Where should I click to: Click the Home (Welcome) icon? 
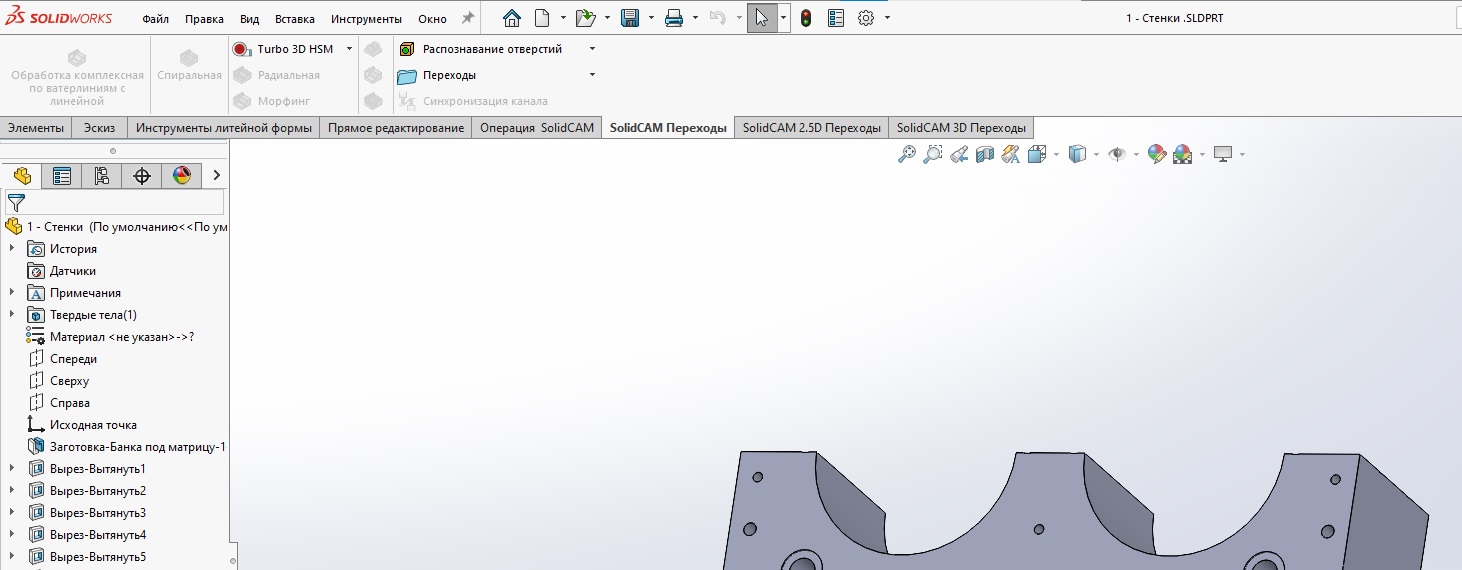point(512,18)
